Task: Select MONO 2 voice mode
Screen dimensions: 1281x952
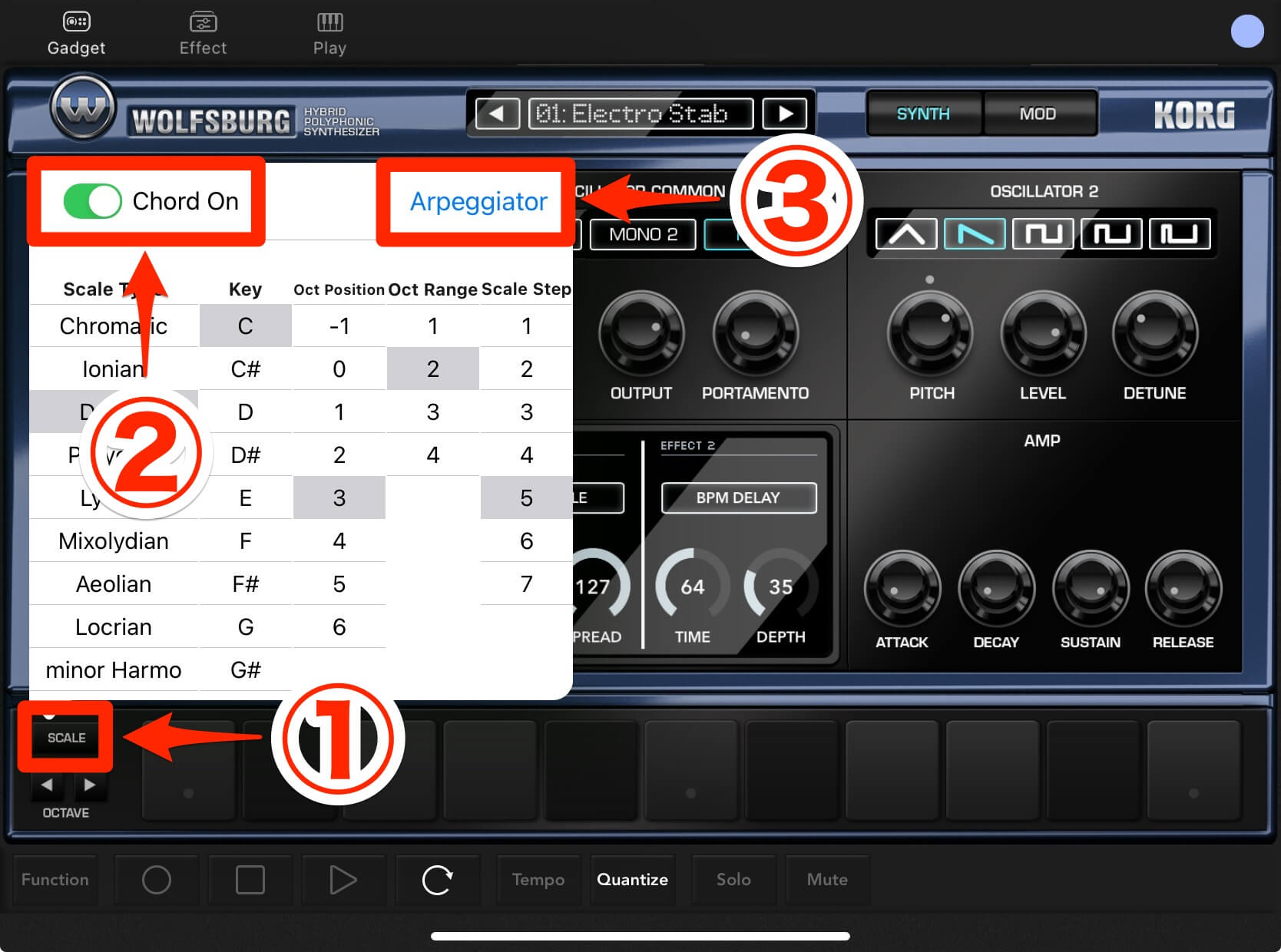Action: pyautogui.click(x=643, y=234)
